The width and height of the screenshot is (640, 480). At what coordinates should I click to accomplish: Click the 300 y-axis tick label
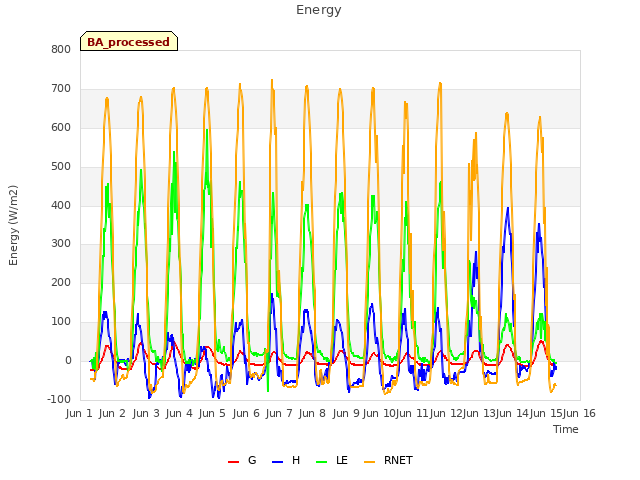click(61, 244)
